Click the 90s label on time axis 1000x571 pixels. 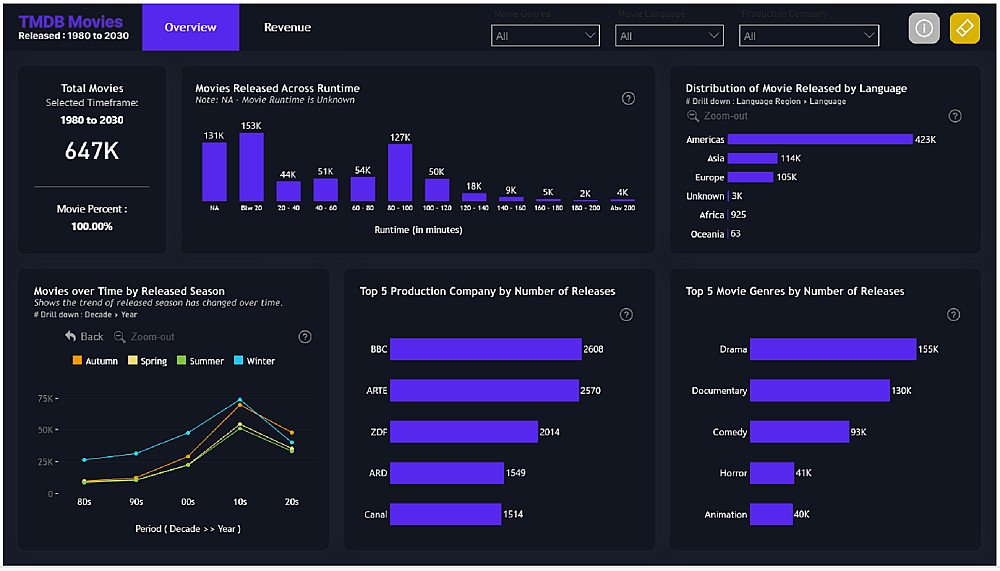(x=136, y=502)
